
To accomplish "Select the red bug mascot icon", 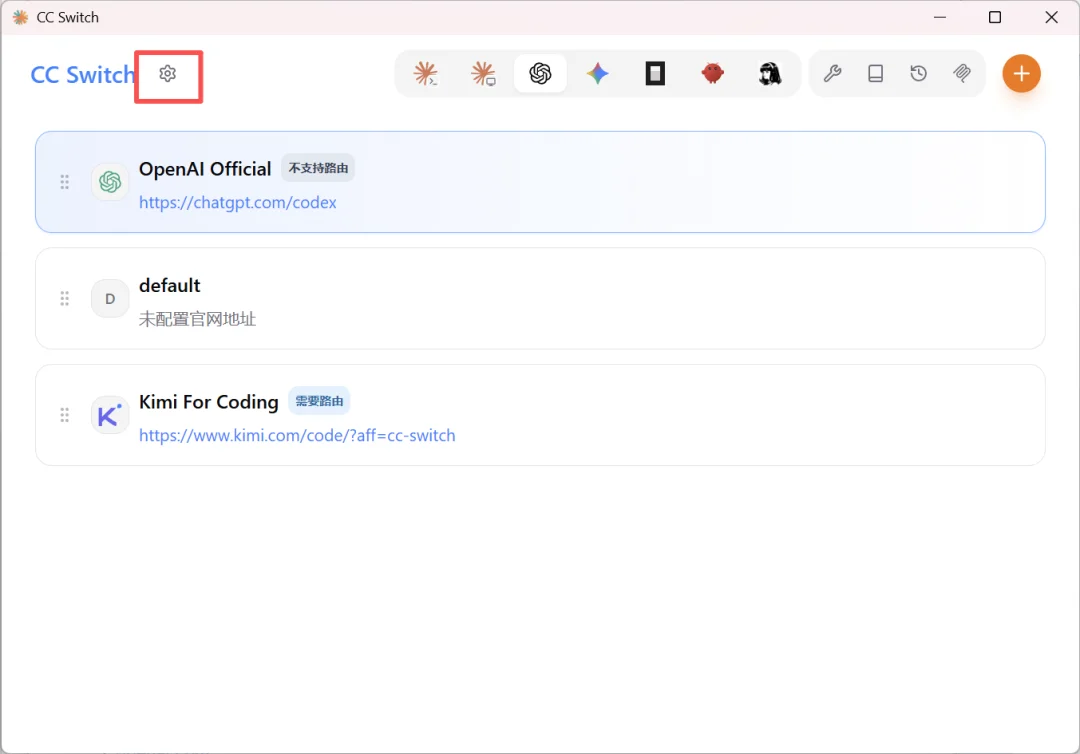I will pos(712,74).
